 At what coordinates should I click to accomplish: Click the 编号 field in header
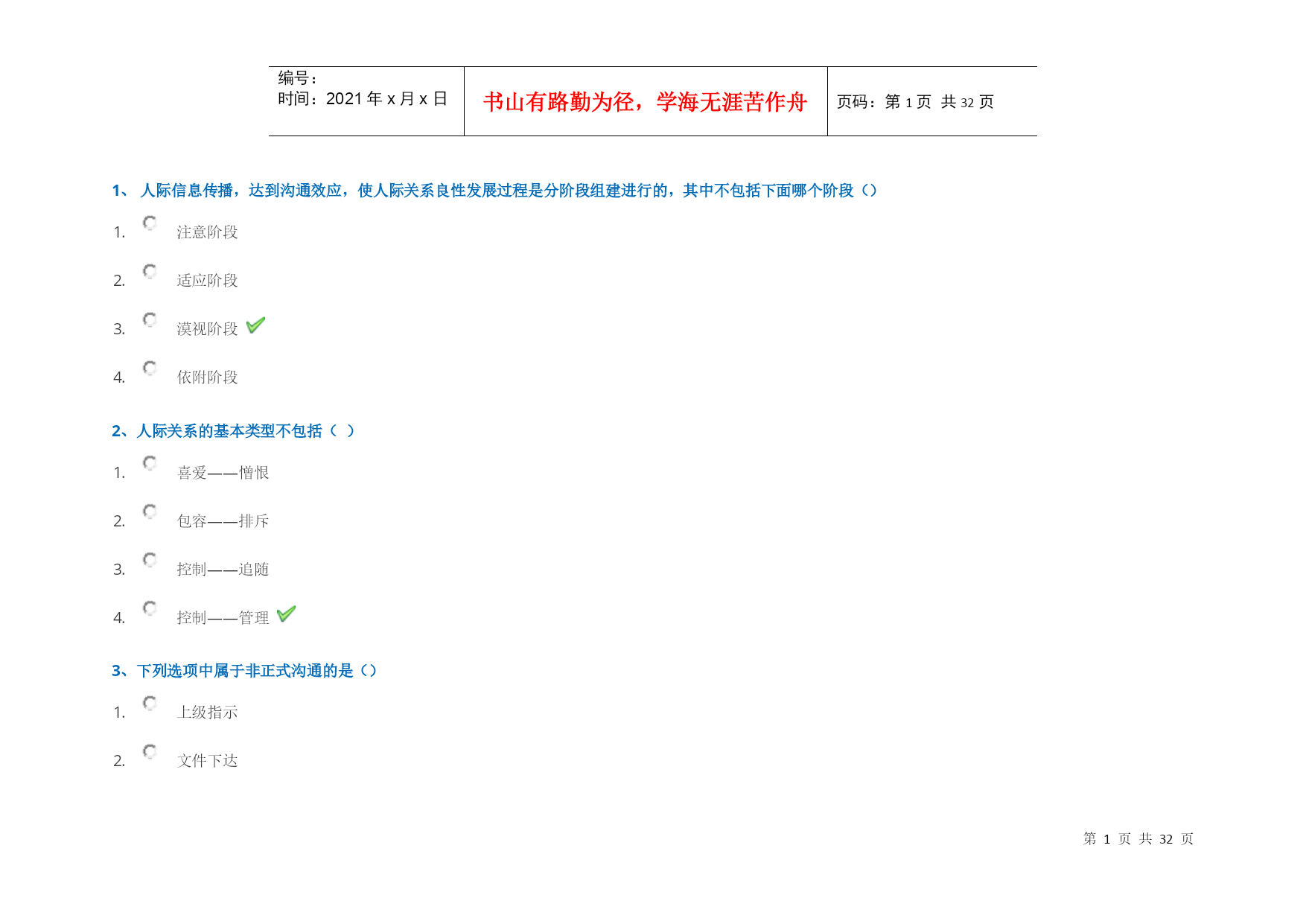pyautogui.click(x=298, y=78)
